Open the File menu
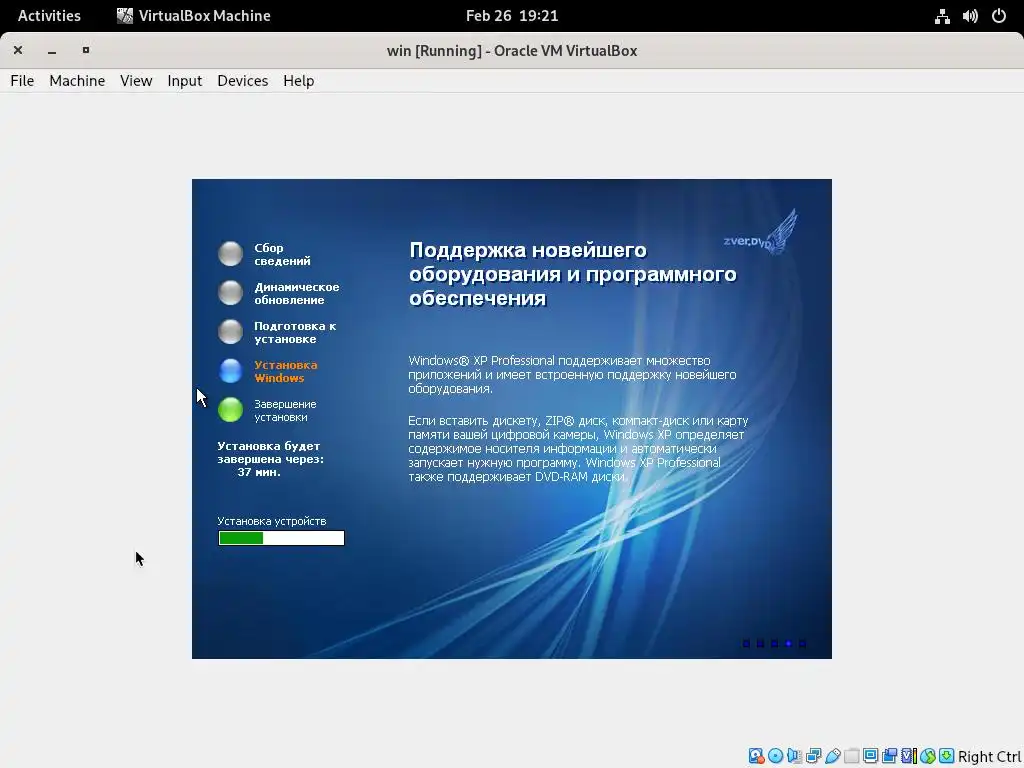The height and width of the screenshot is (768, 1024). pos(22,80)
